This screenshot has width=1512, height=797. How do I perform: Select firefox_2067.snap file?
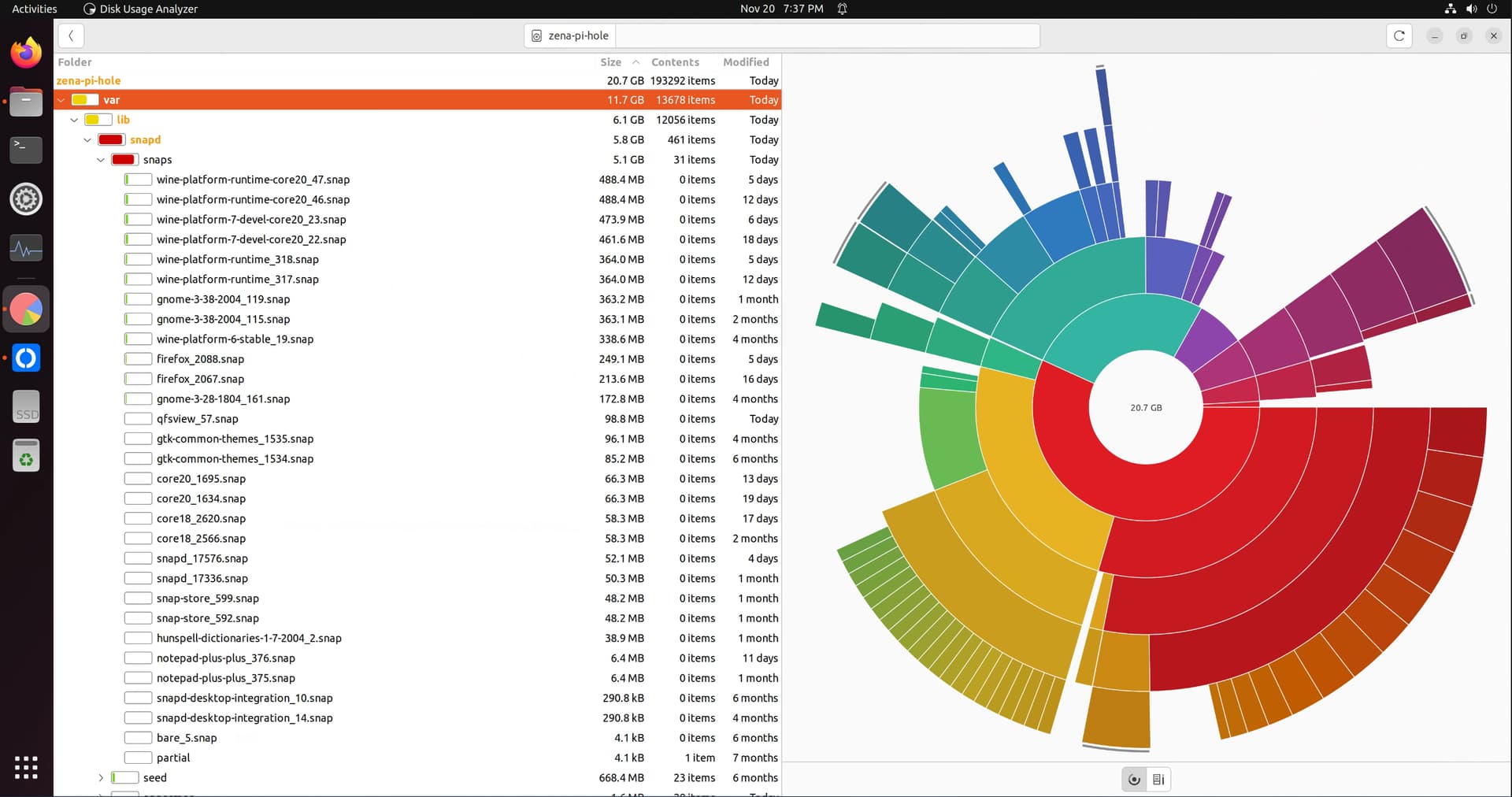417,379
